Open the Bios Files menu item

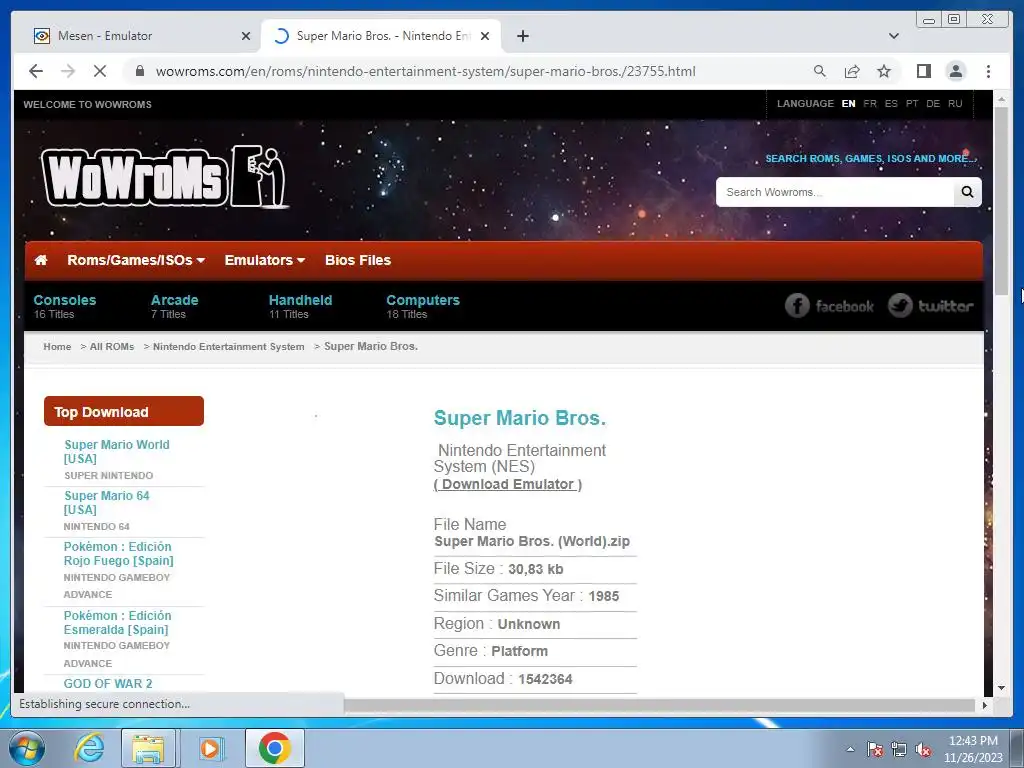click(358, 260)
